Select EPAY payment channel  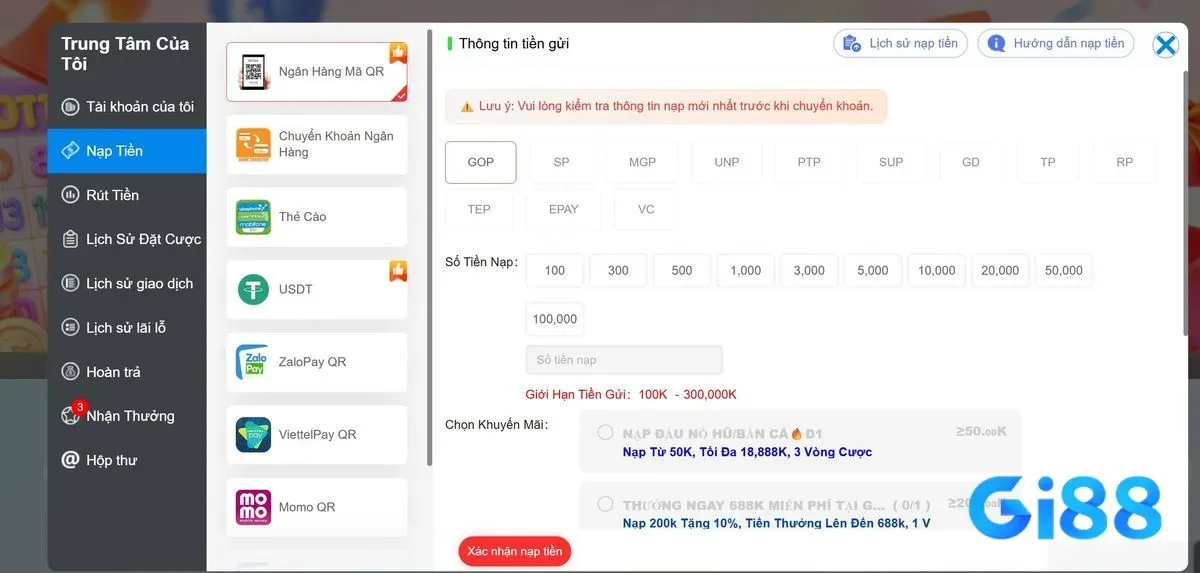(564, 209)
